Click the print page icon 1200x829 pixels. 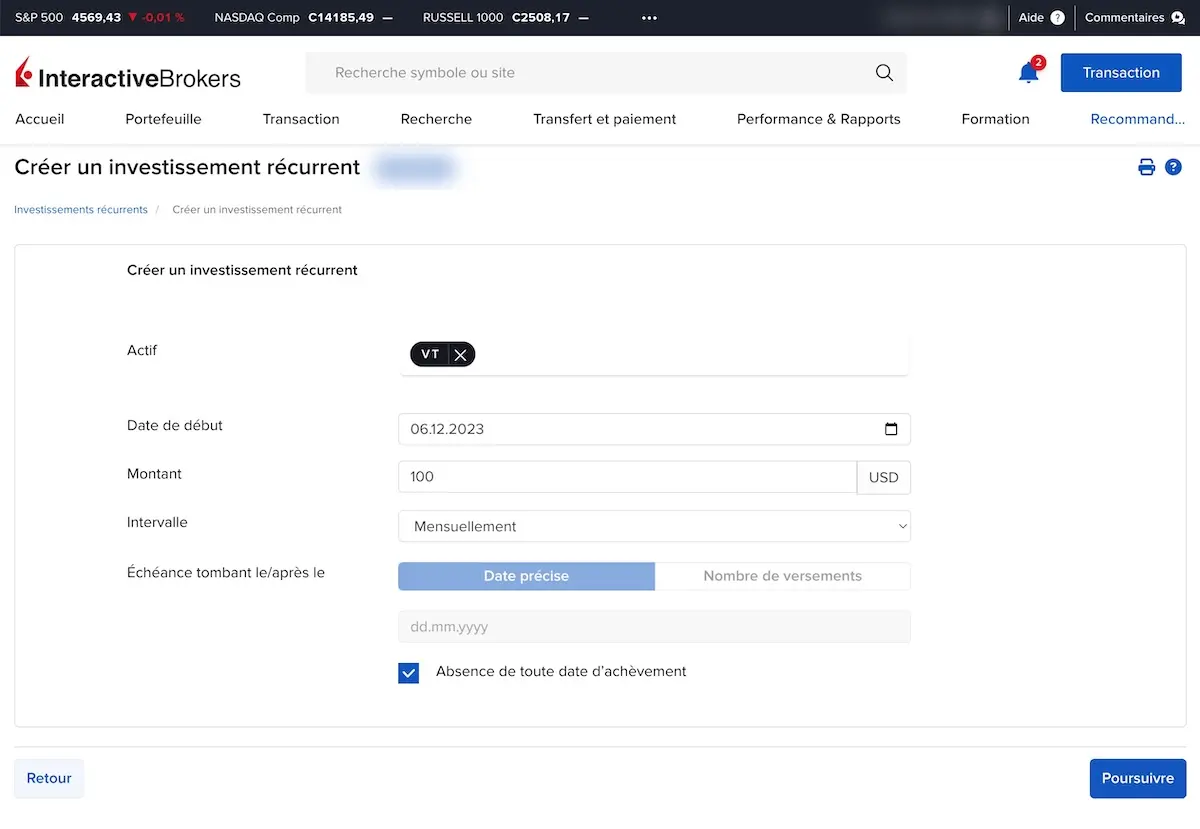1146,168
